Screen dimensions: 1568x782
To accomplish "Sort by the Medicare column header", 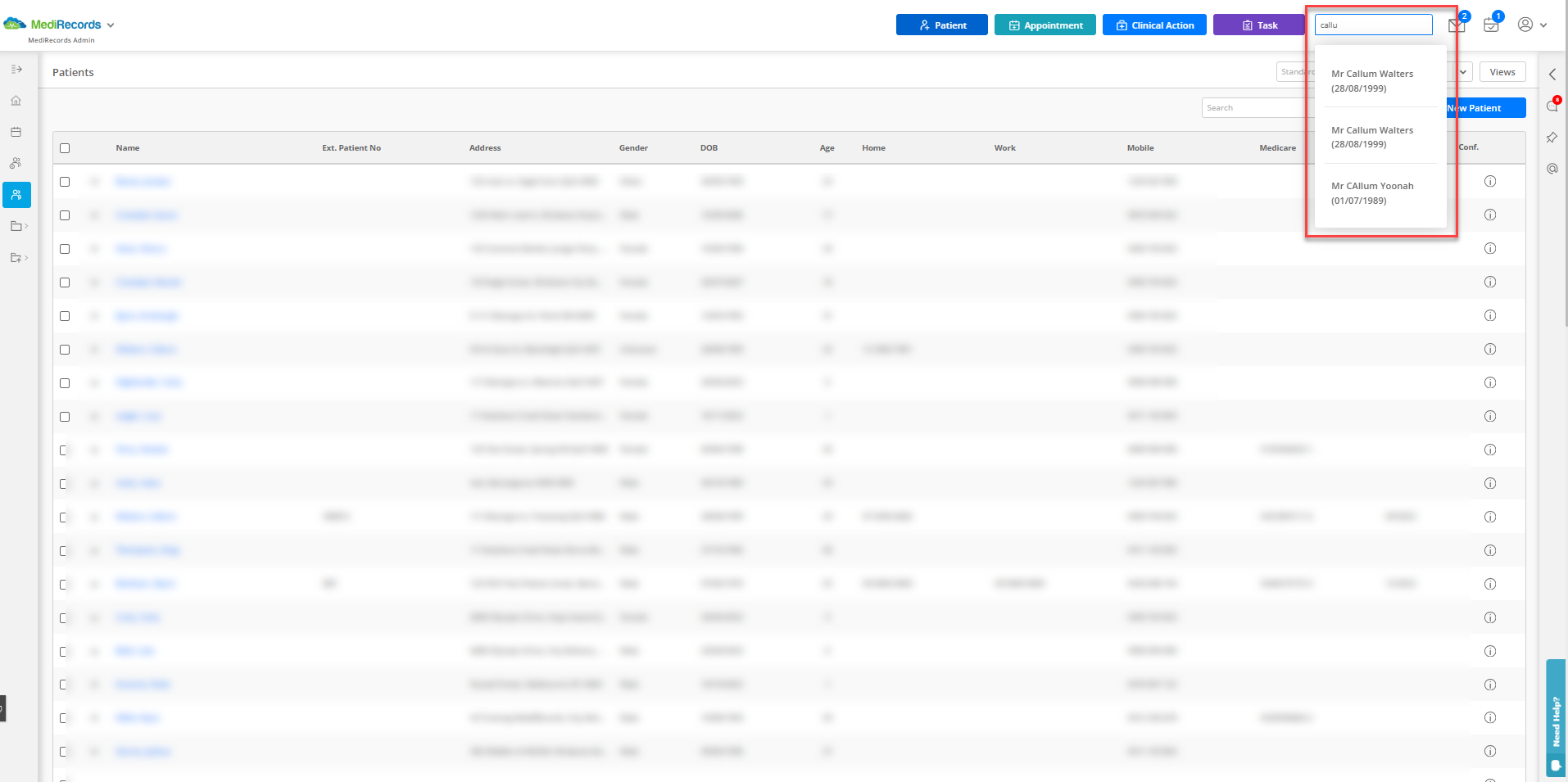I will click(1278, 148).
